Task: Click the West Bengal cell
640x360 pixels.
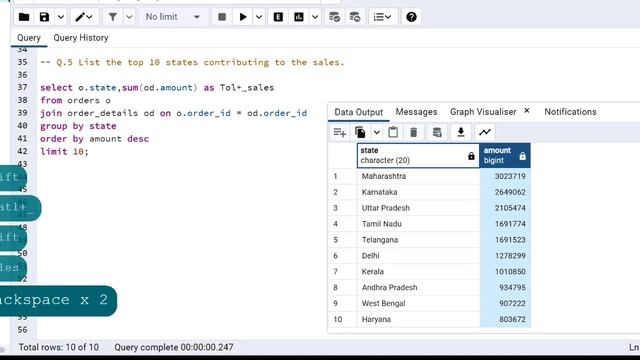Action: (x=418, y=304)
